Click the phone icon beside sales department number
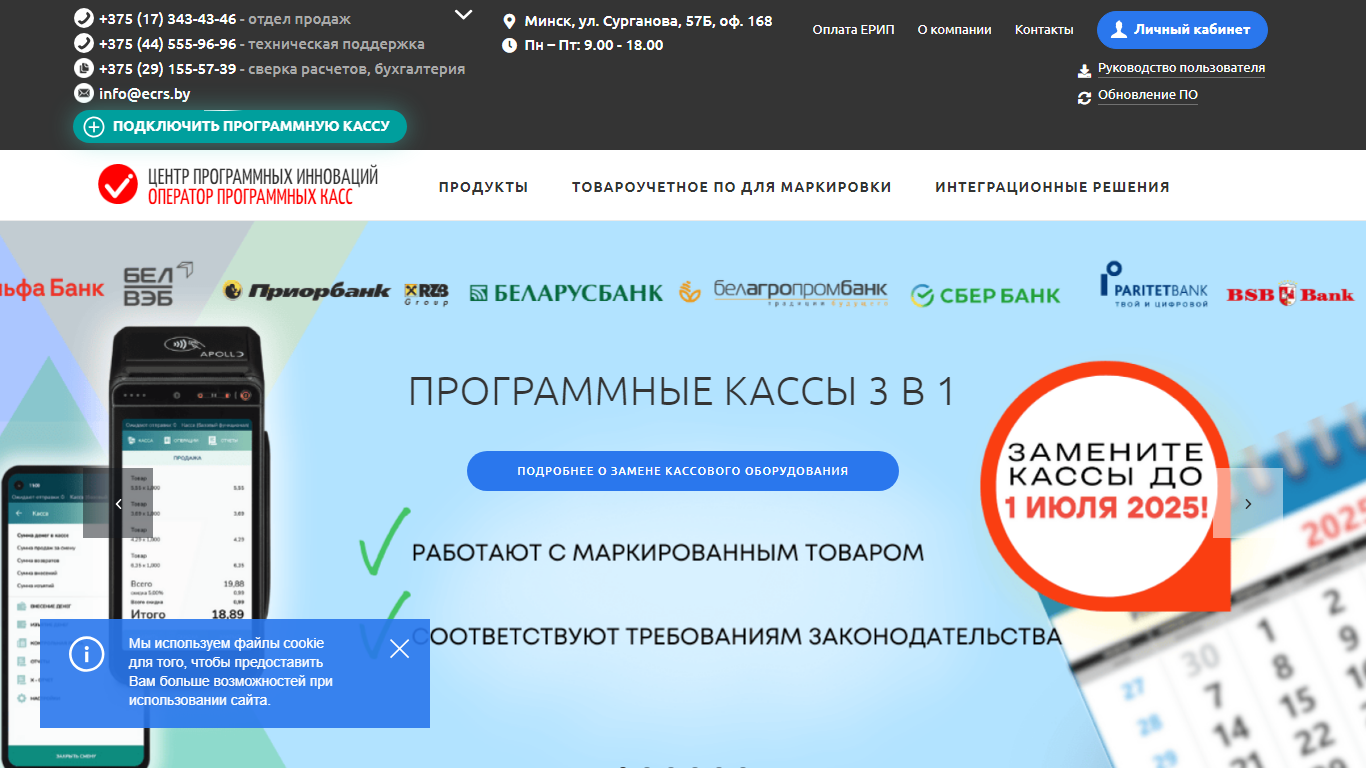The width and height of the screenshot is (1366, 768). click(x=84, y=19)
